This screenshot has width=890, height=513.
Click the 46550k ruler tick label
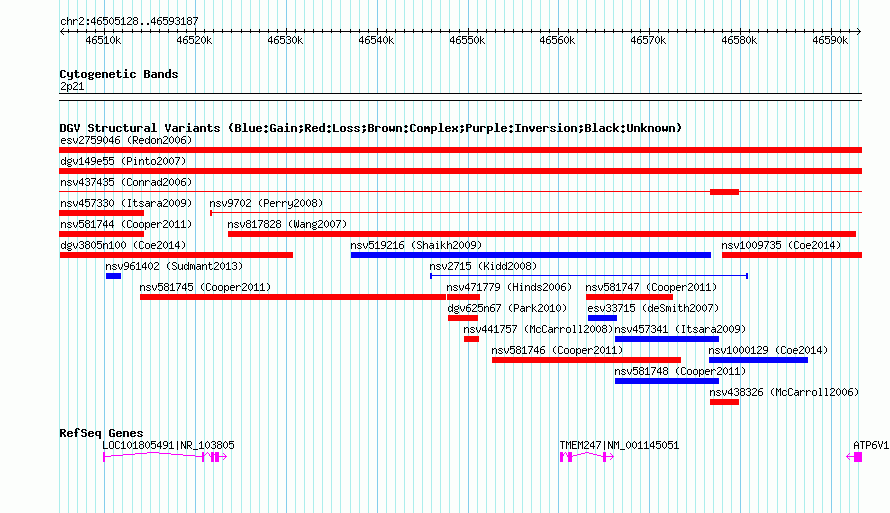pos(467,40)
